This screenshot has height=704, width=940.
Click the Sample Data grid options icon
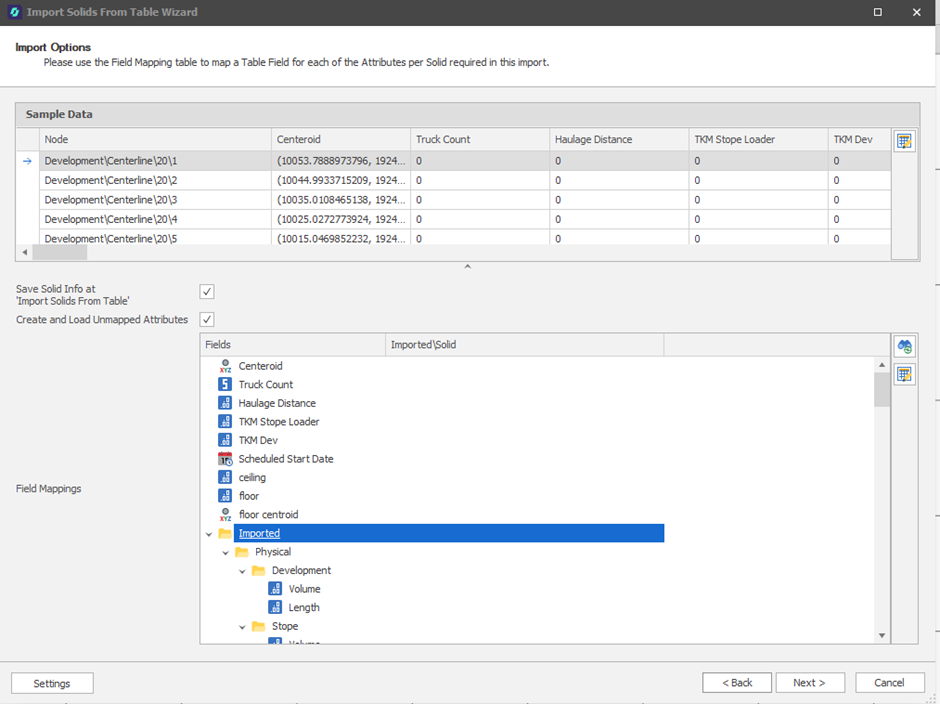click(904, 141)
